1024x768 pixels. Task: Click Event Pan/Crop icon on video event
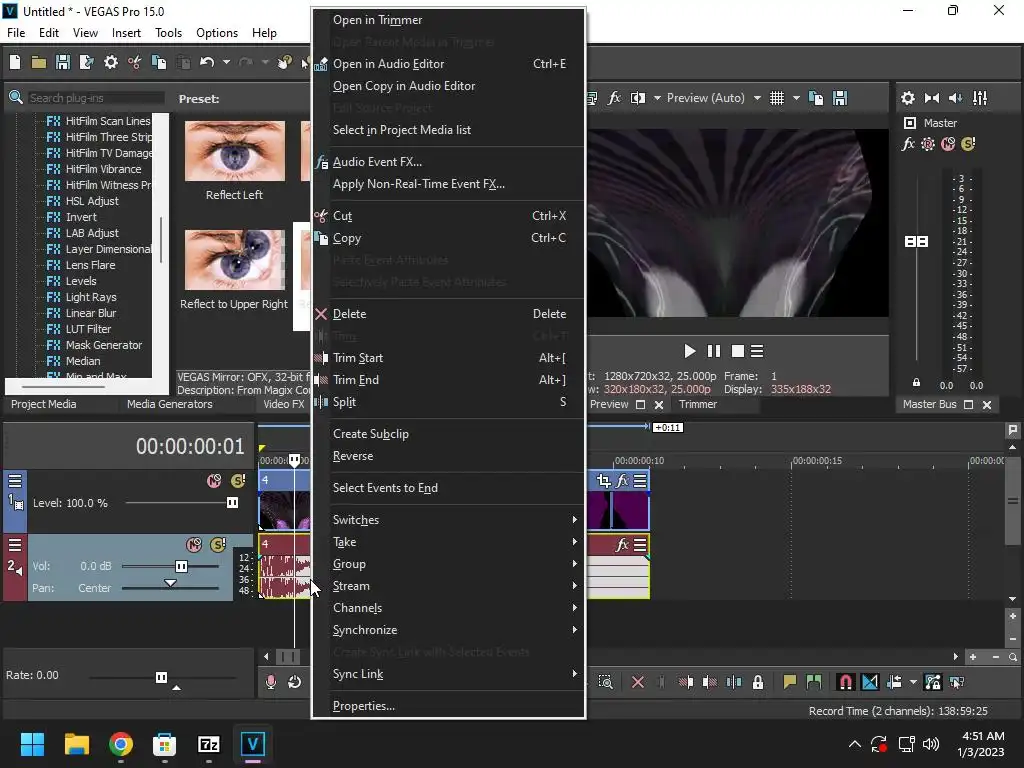tap(603, 481)
